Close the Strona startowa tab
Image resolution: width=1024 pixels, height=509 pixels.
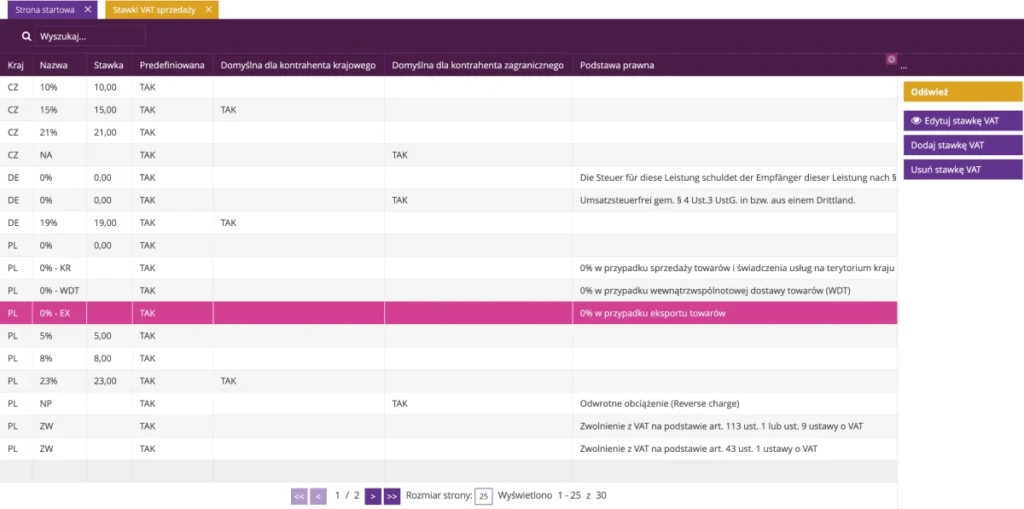coord(88,10)
